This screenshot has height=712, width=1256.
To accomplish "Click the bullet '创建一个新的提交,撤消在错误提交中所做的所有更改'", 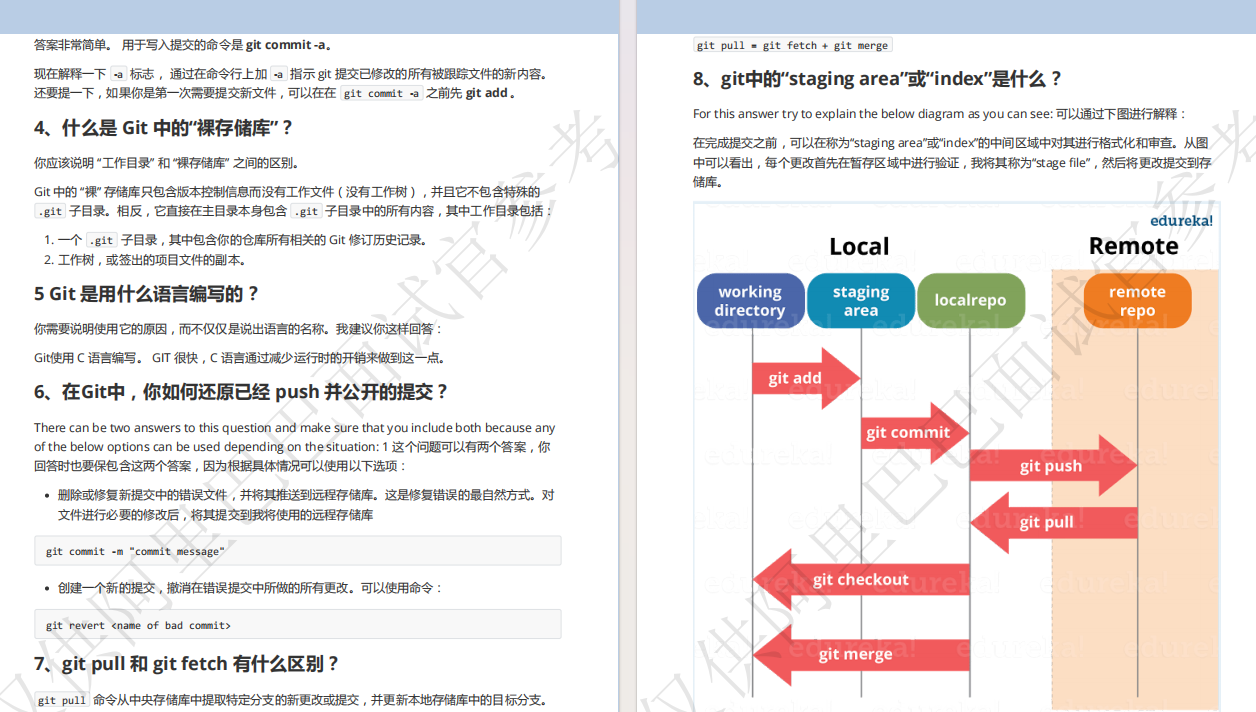I will point(250,588).
